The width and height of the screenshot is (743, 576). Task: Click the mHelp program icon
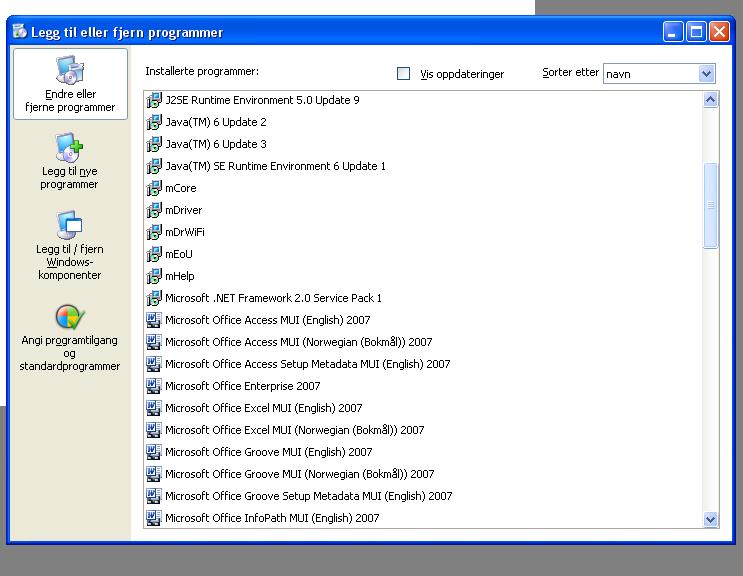coord(154,276)
